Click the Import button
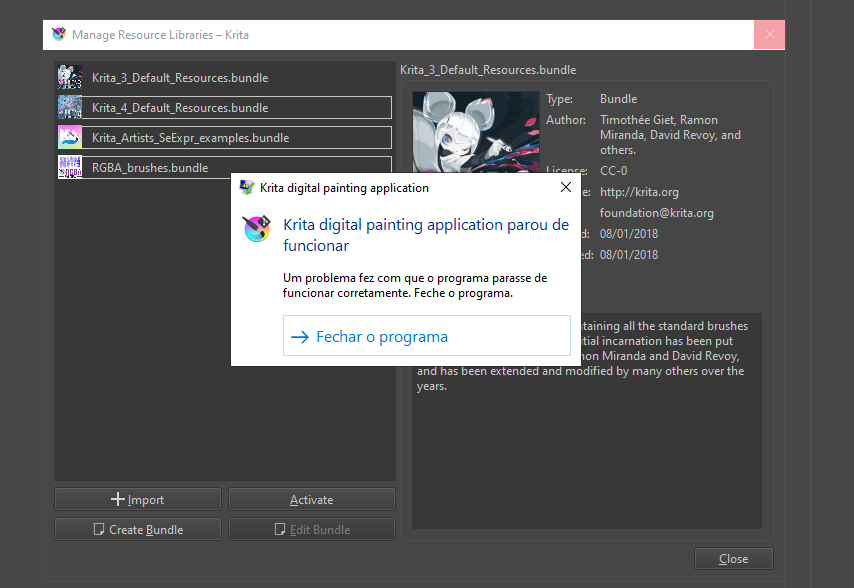 [138, 499]
